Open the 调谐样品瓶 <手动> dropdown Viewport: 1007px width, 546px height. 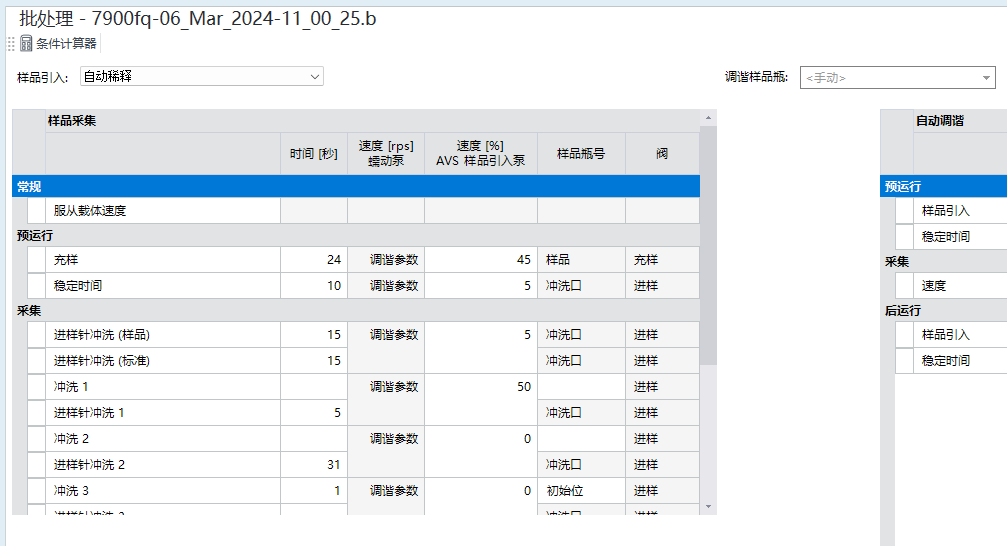tap(897, 78)
